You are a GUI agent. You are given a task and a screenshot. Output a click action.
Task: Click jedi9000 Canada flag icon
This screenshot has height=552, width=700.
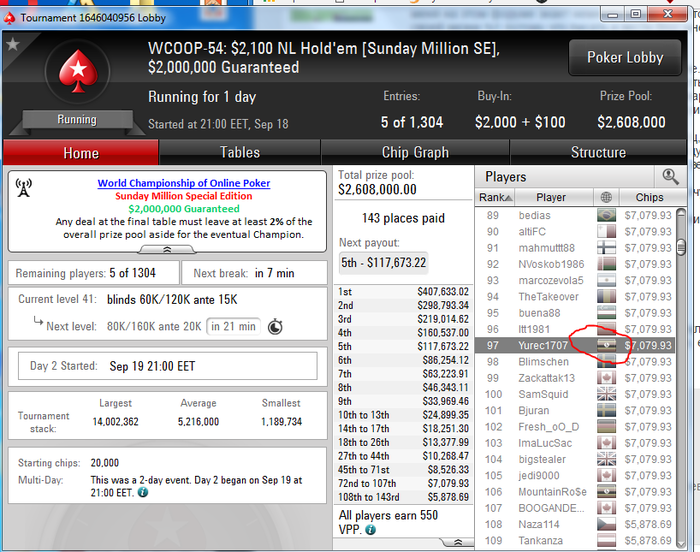(x=606, y=476)
